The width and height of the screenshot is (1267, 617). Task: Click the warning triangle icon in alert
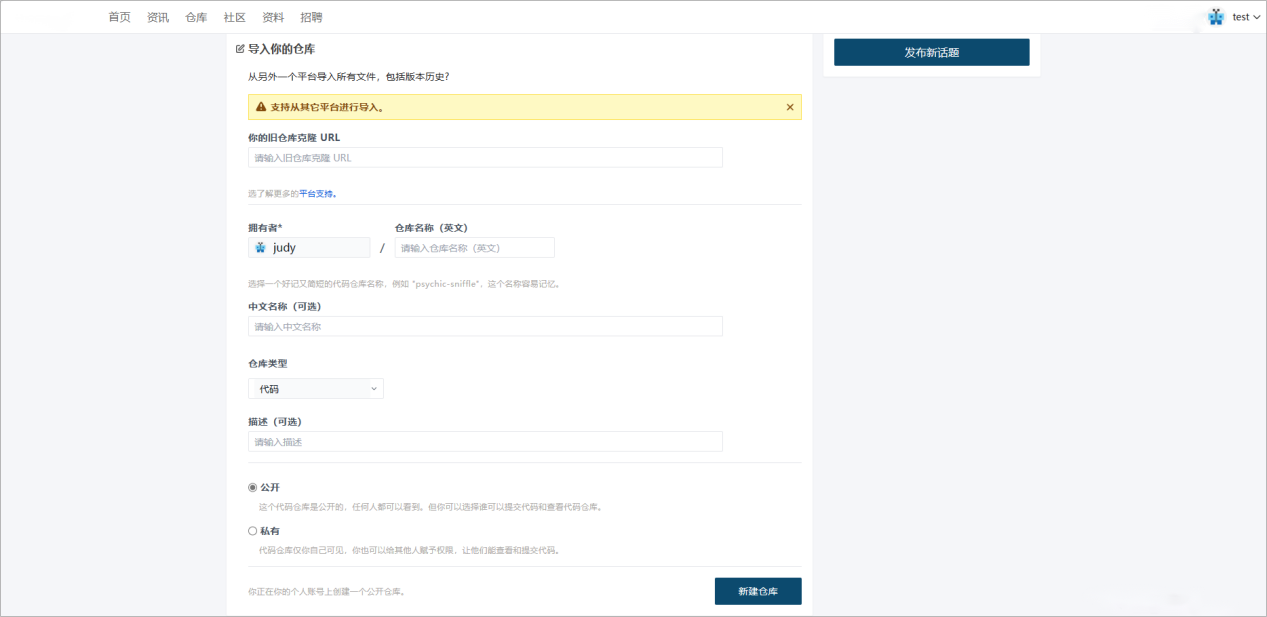point(261,107)
